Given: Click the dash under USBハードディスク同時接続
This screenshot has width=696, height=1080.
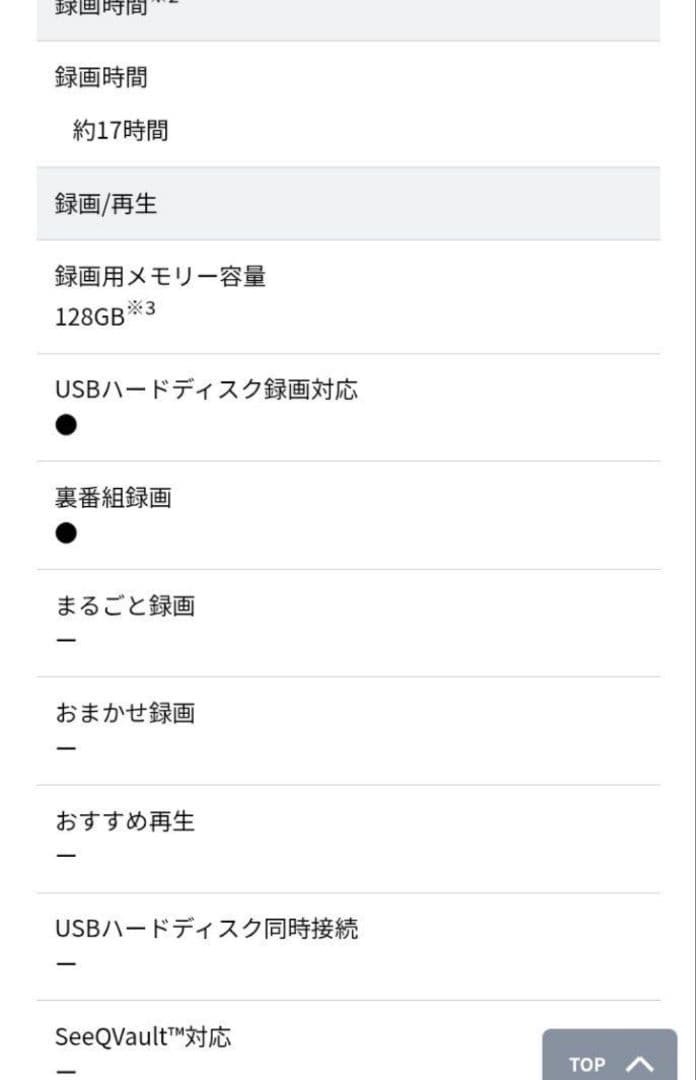Looking at the screenshot, I should pos(65,964).
